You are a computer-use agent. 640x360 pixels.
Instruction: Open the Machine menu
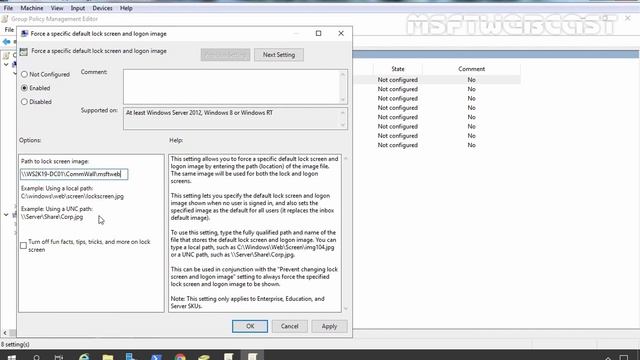pos(32,8)
